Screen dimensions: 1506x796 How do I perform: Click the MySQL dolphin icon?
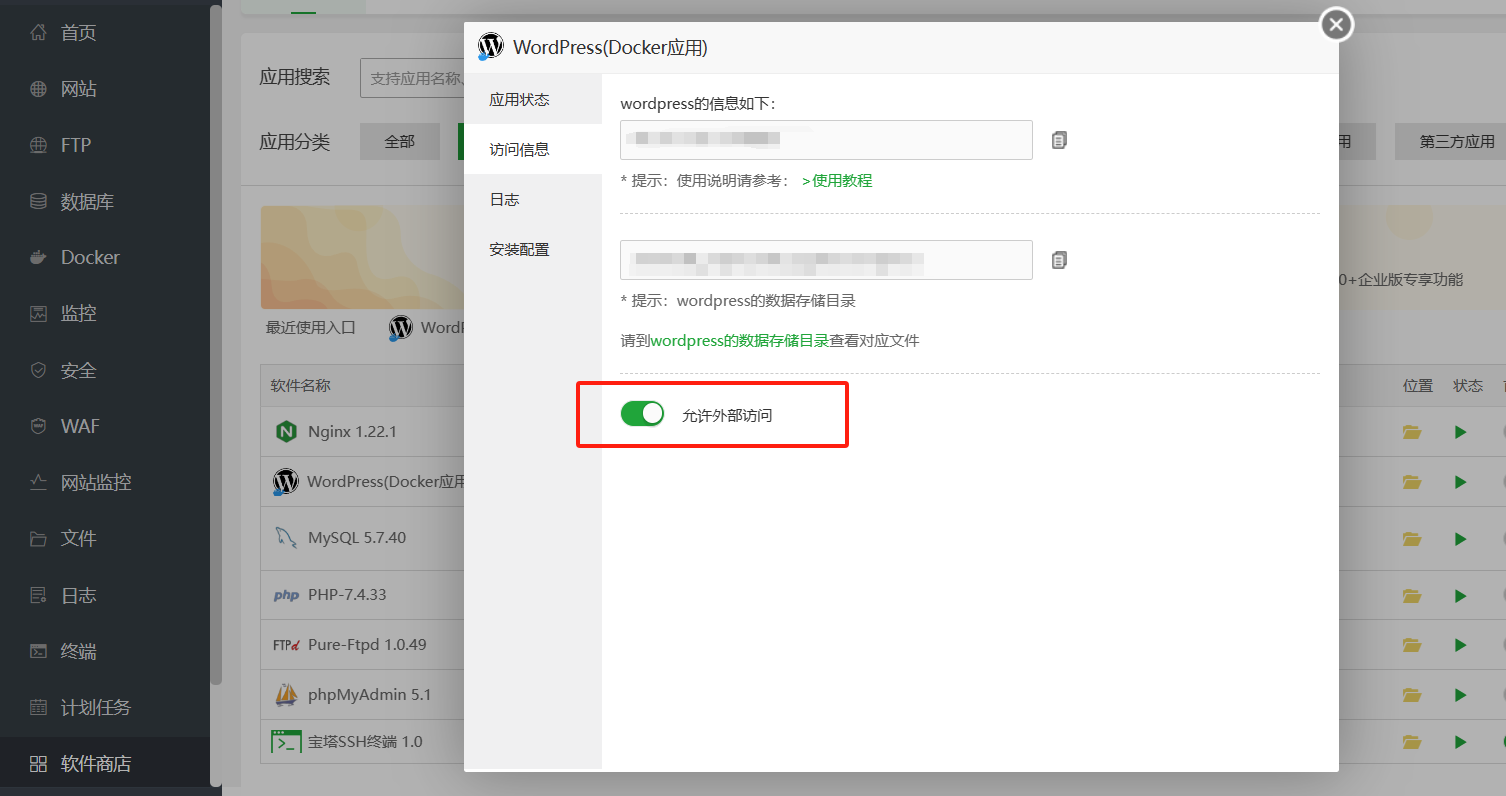pos(286,538)
